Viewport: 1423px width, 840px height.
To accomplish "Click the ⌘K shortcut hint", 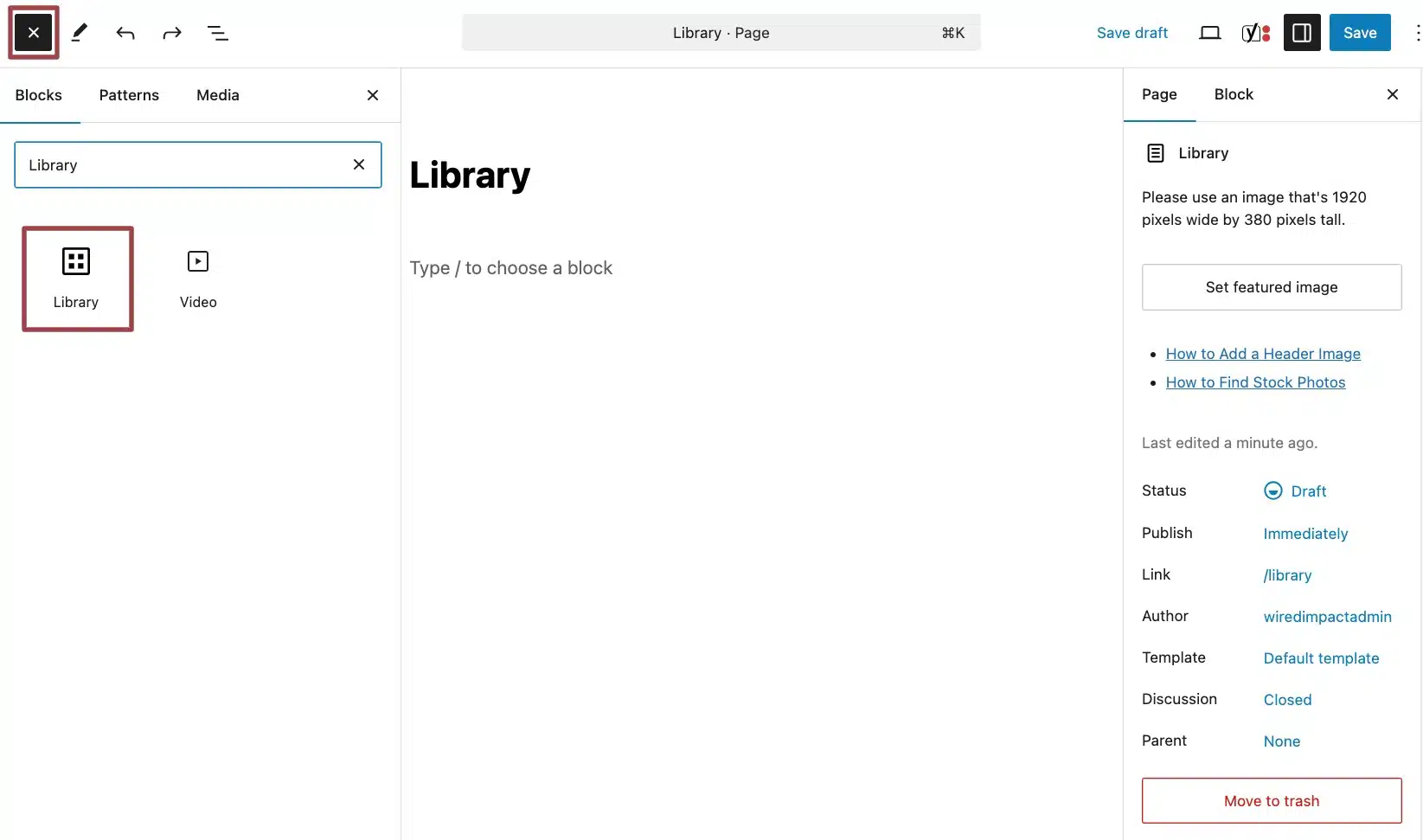I will 952,33.
